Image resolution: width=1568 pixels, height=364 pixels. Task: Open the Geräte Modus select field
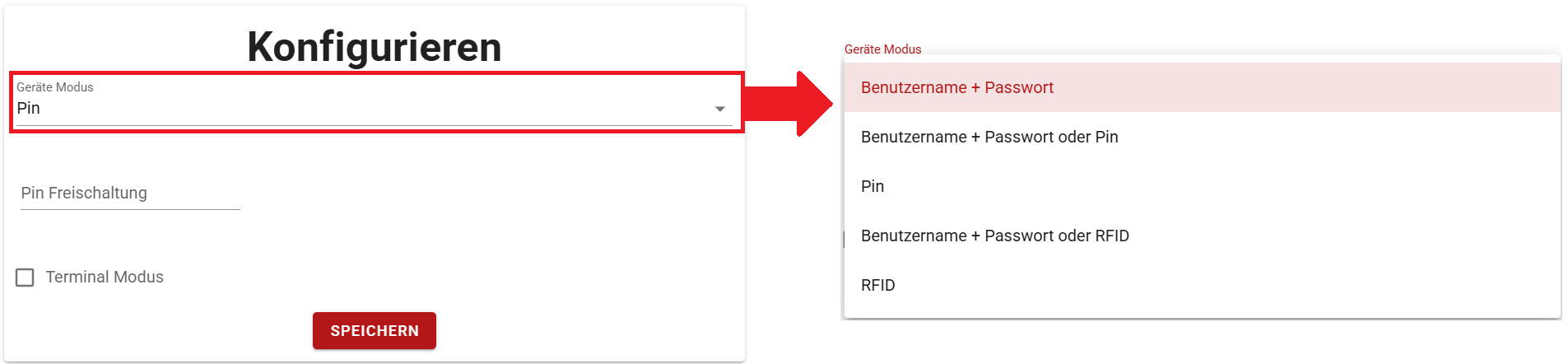coord(370,108)
